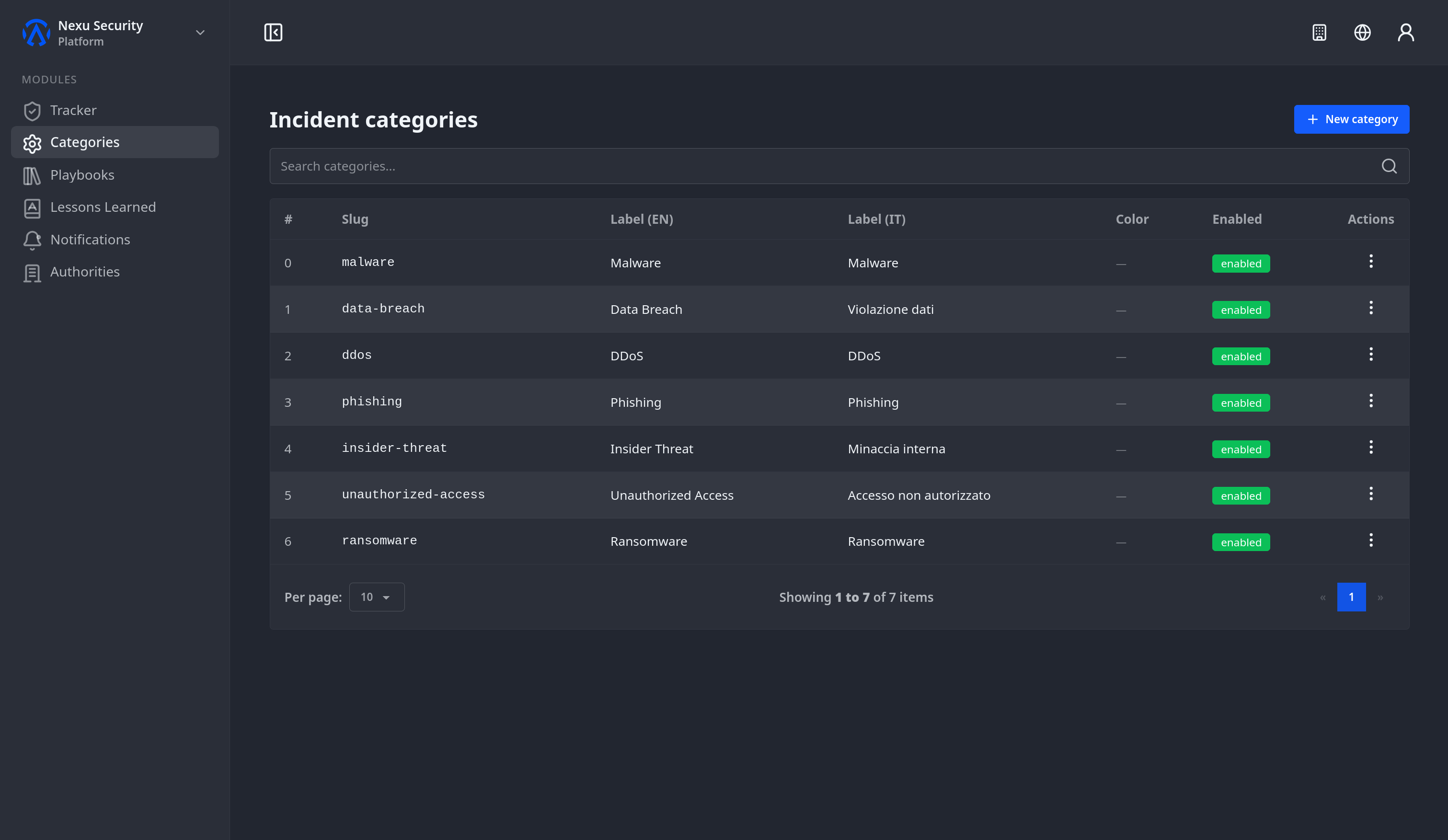1448x840 pixels.
Task: Click the Enabled column header
Action: 1237,219
